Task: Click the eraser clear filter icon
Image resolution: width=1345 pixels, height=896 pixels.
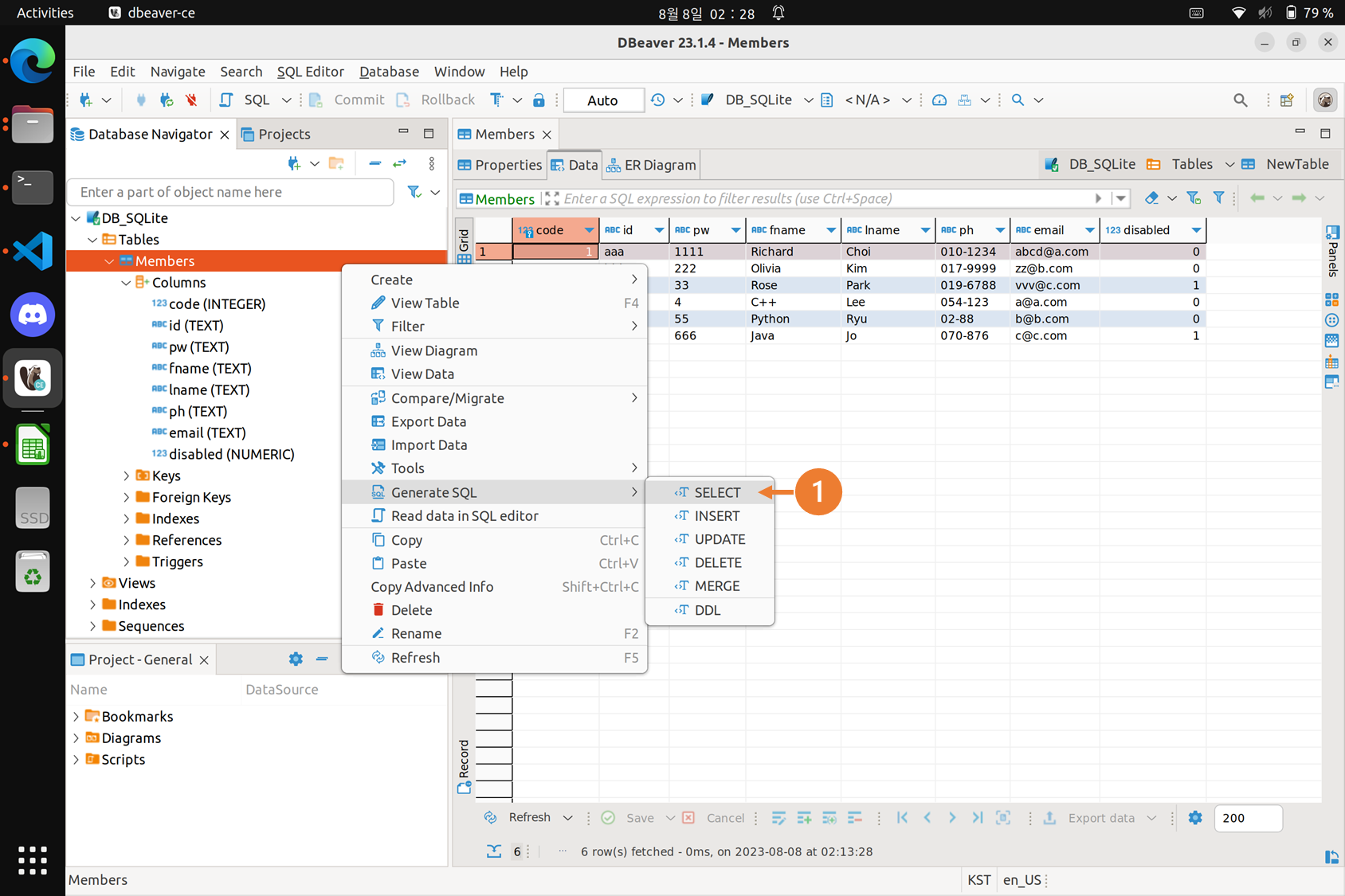Action: click(x=1151, y=198)
